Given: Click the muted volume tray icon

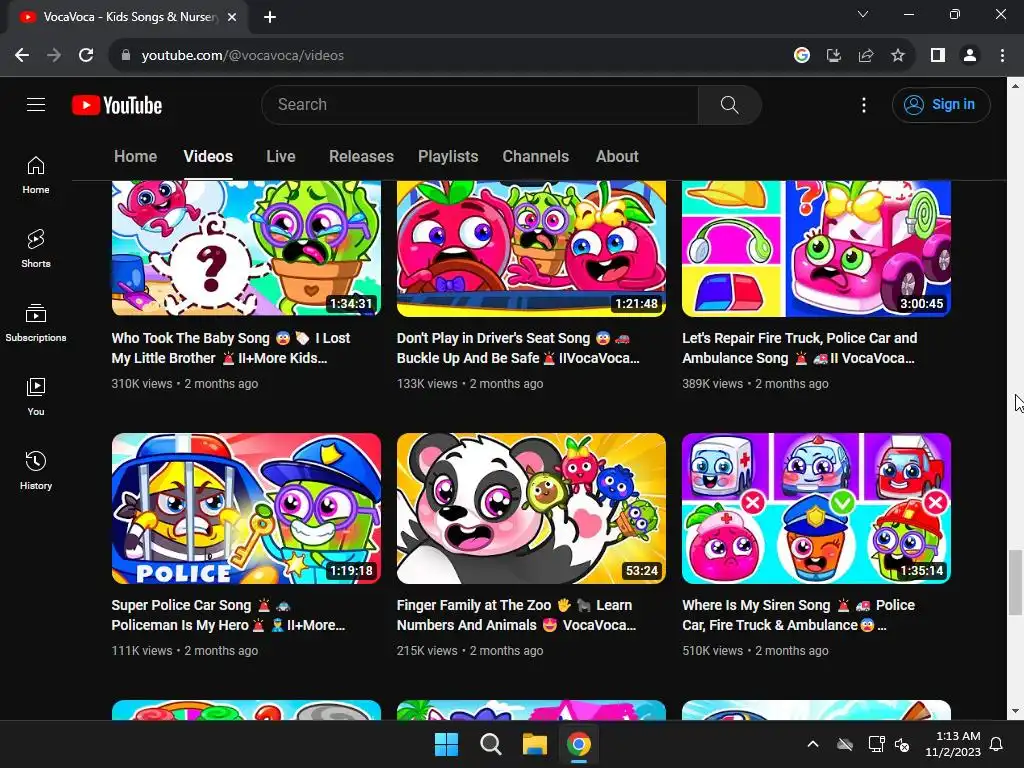Looking at the screenshot, I should click(902, 744).
